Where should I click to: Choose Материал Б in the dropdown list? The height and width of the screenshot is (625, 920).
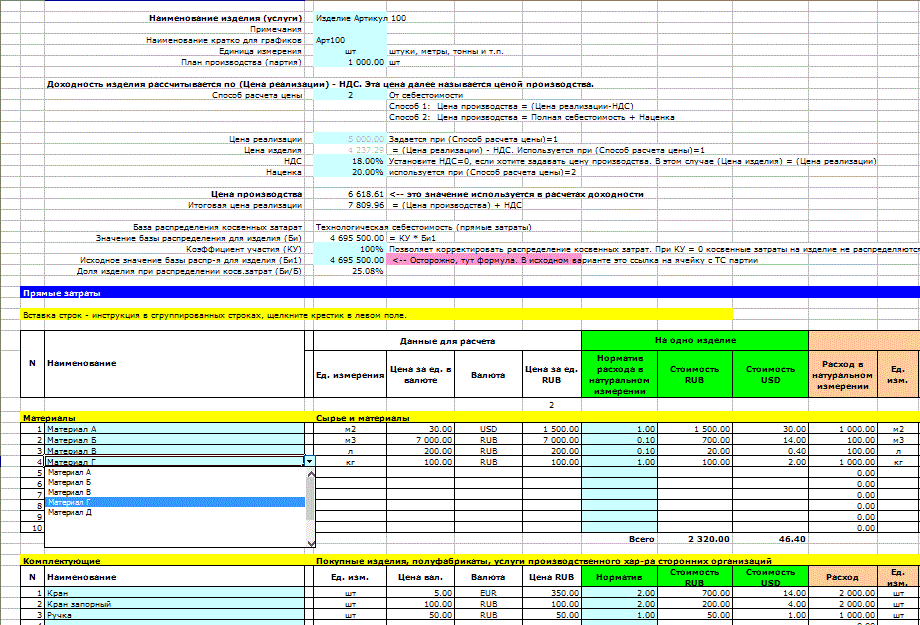175,482
